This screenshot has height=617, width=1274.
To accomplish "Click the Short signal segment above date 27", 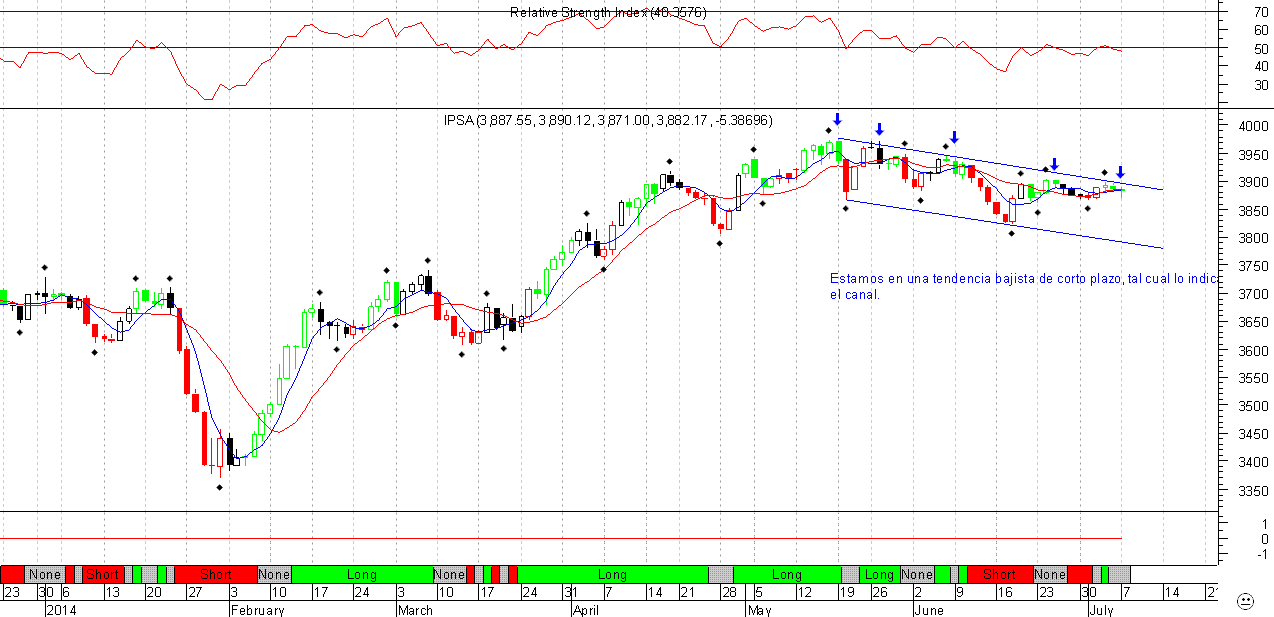I will 216,574.
